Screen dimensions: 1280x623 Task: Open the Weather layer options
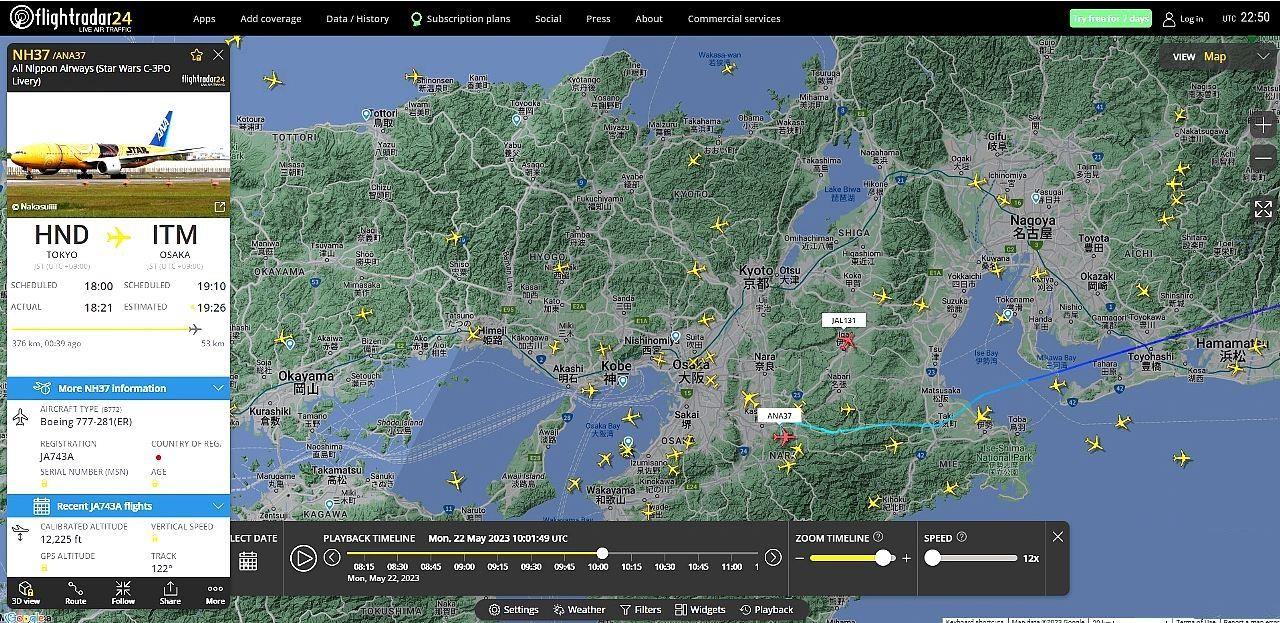point(579,609)
